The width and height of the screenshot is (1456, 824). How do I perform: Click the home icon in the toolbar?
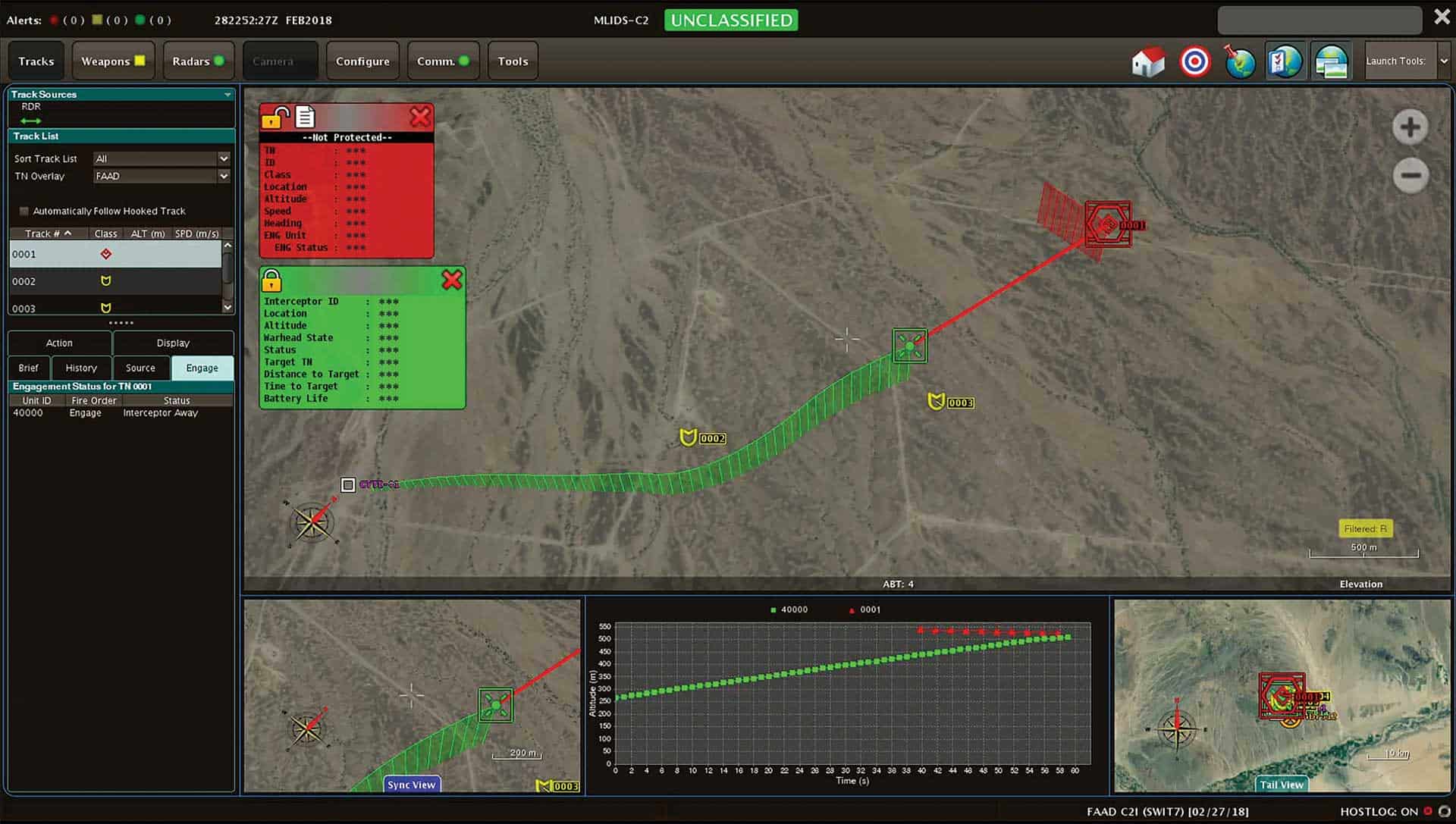tap(1148, 61)
